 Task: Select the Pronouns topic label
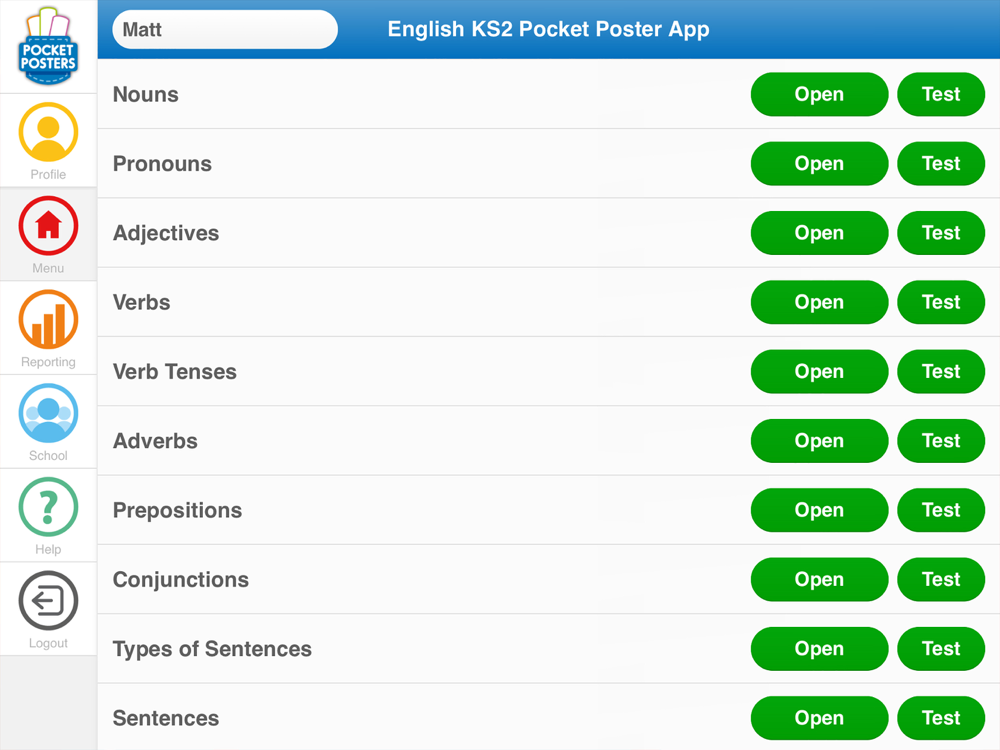162,164
